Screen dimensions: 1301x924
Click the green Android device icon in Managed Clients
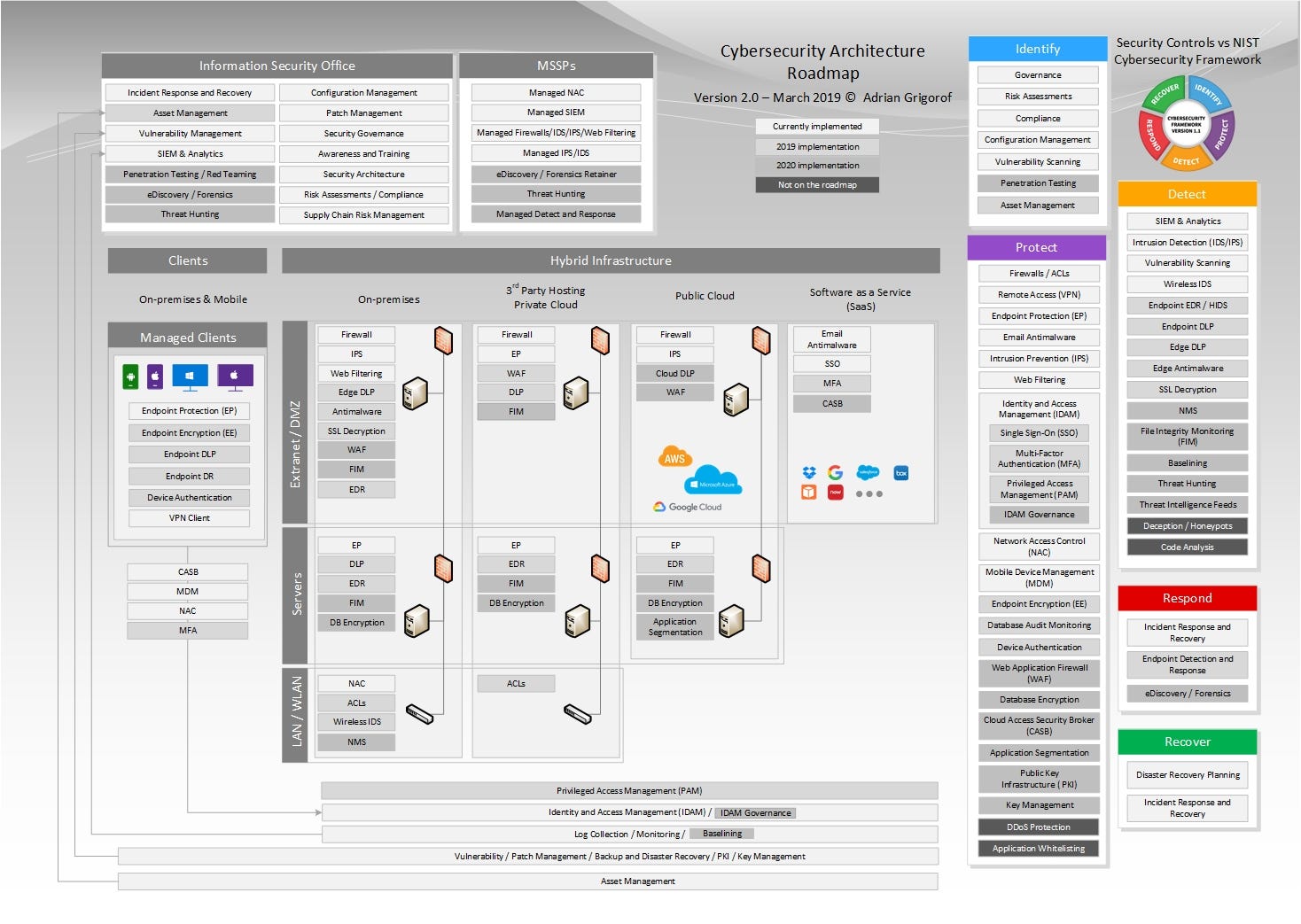pyautogui.click(x=130, y=377)
